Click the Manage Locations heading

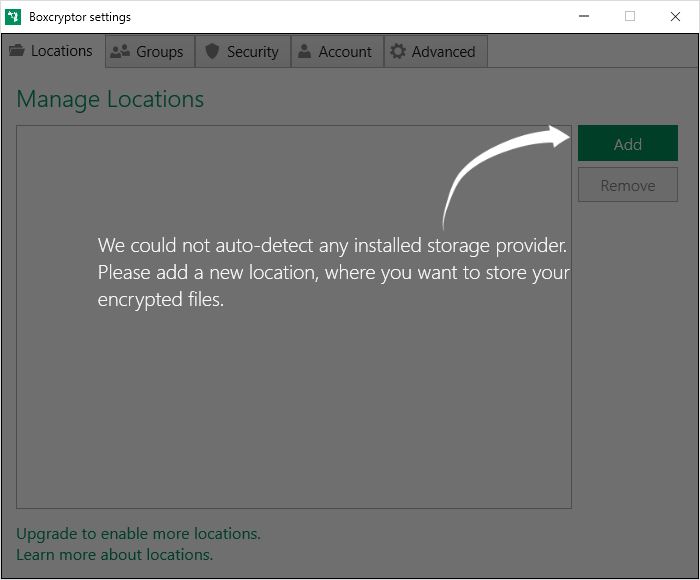click(x=110, y=99)
